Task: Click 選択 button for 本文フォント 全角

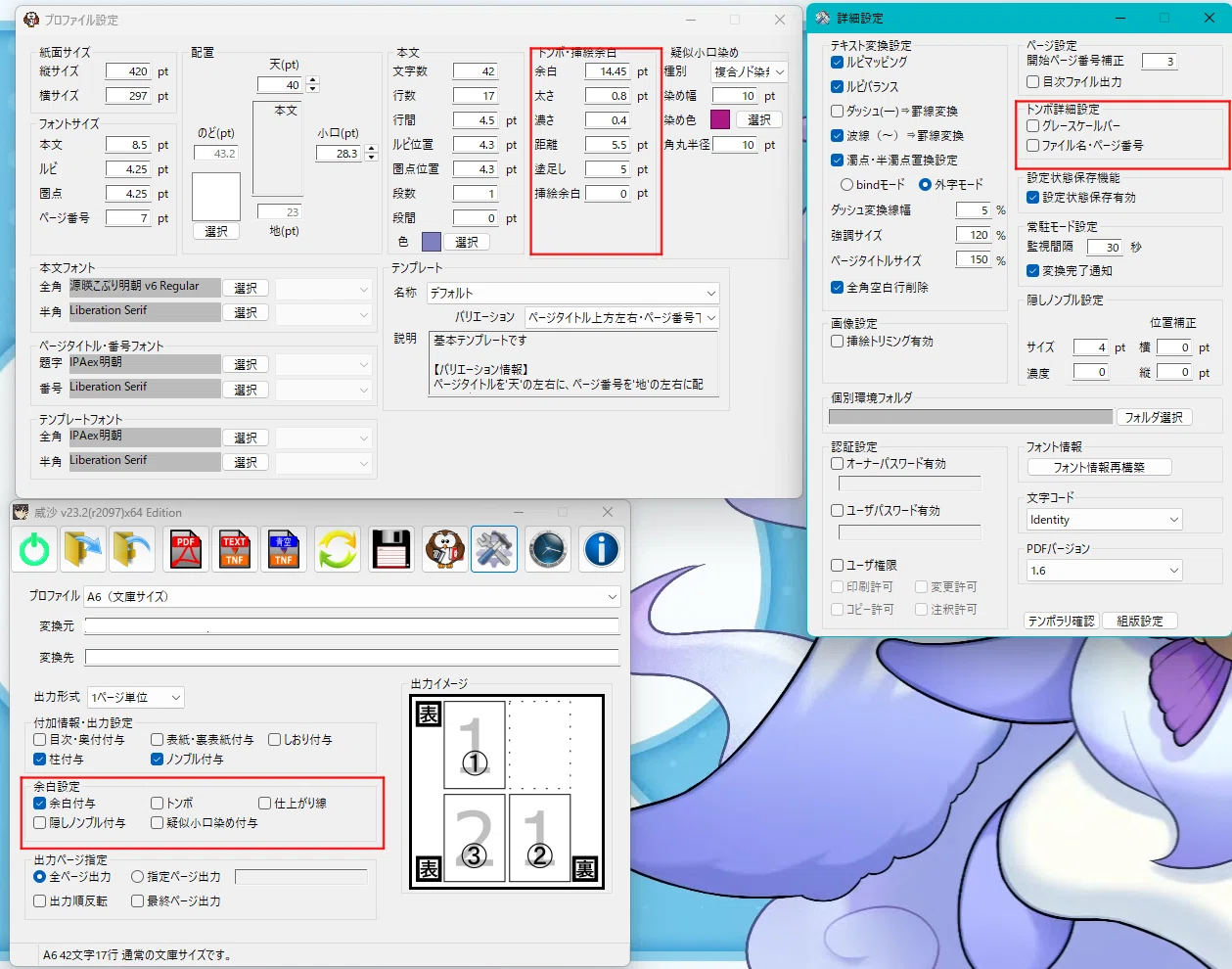Action: [x=246, y=288]
